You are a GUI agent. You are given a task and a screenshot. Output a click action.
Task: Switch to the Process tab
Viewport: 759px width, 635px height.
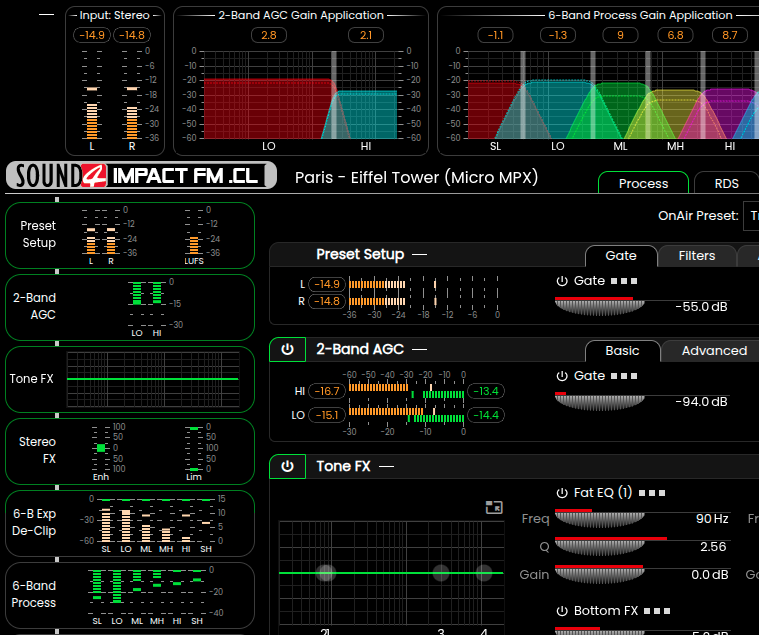pyautogui.click(x=643, y=183)
